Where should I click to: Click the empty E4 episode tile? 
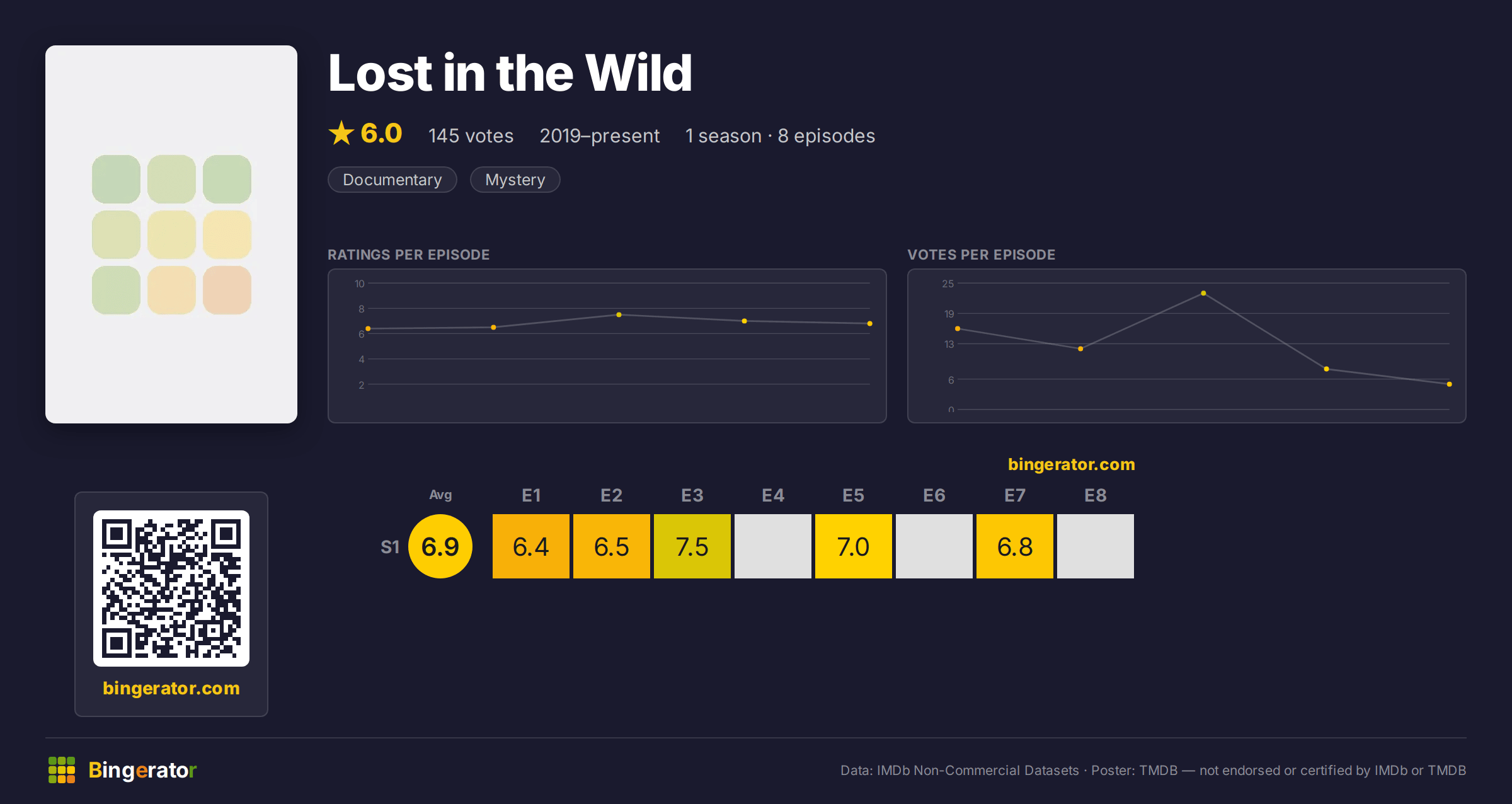click(773, 546)
